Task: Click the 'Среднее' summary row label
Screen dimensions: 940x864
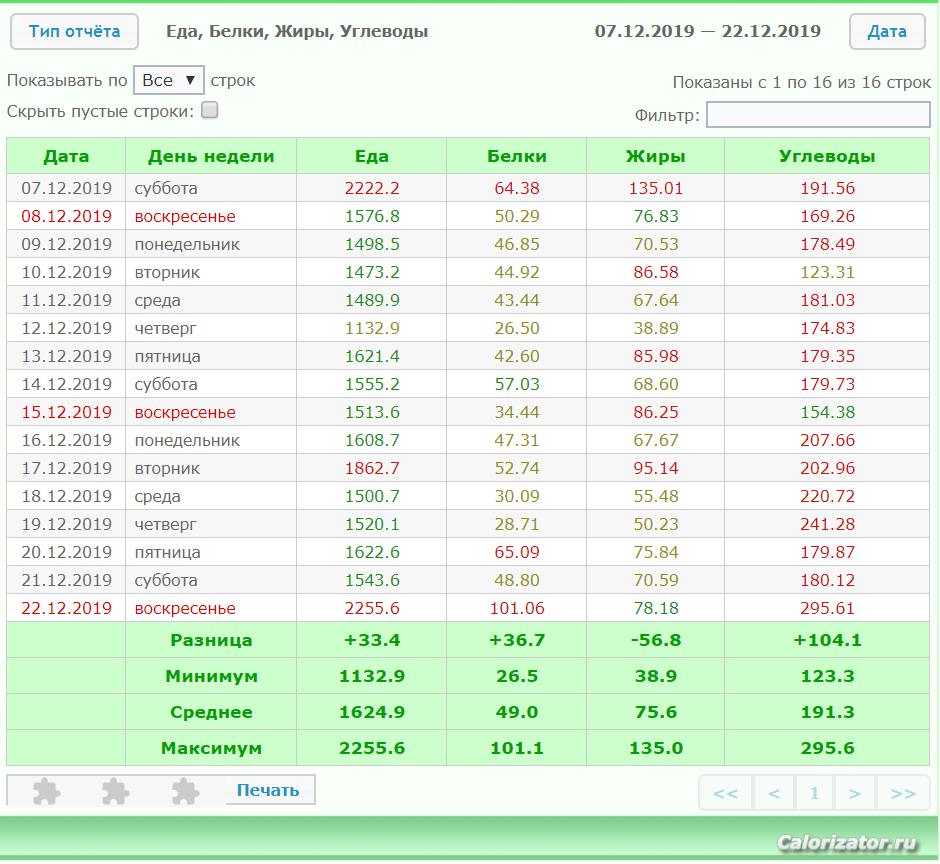Action: point(211,712)
